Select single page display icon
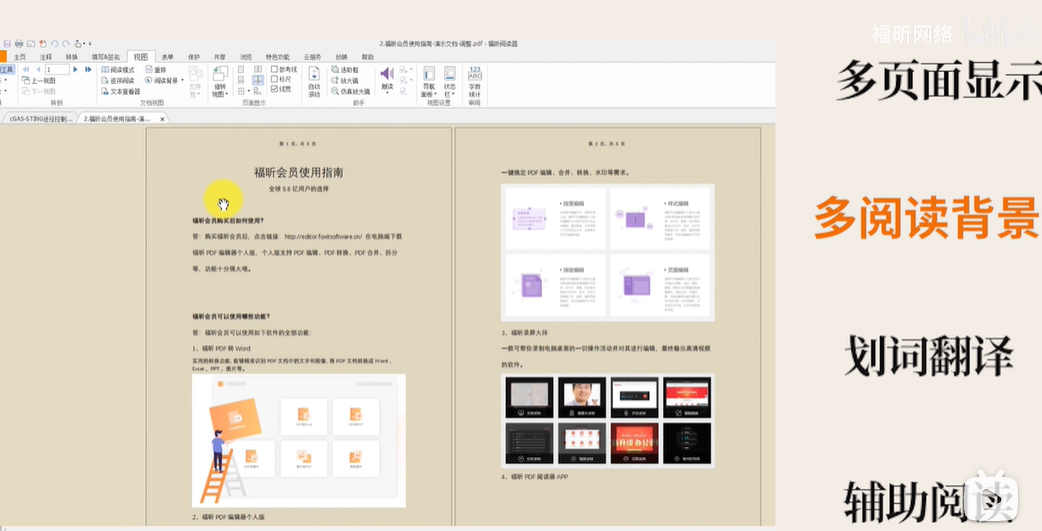The image size is (1042, 531). (x=241, y=69)
